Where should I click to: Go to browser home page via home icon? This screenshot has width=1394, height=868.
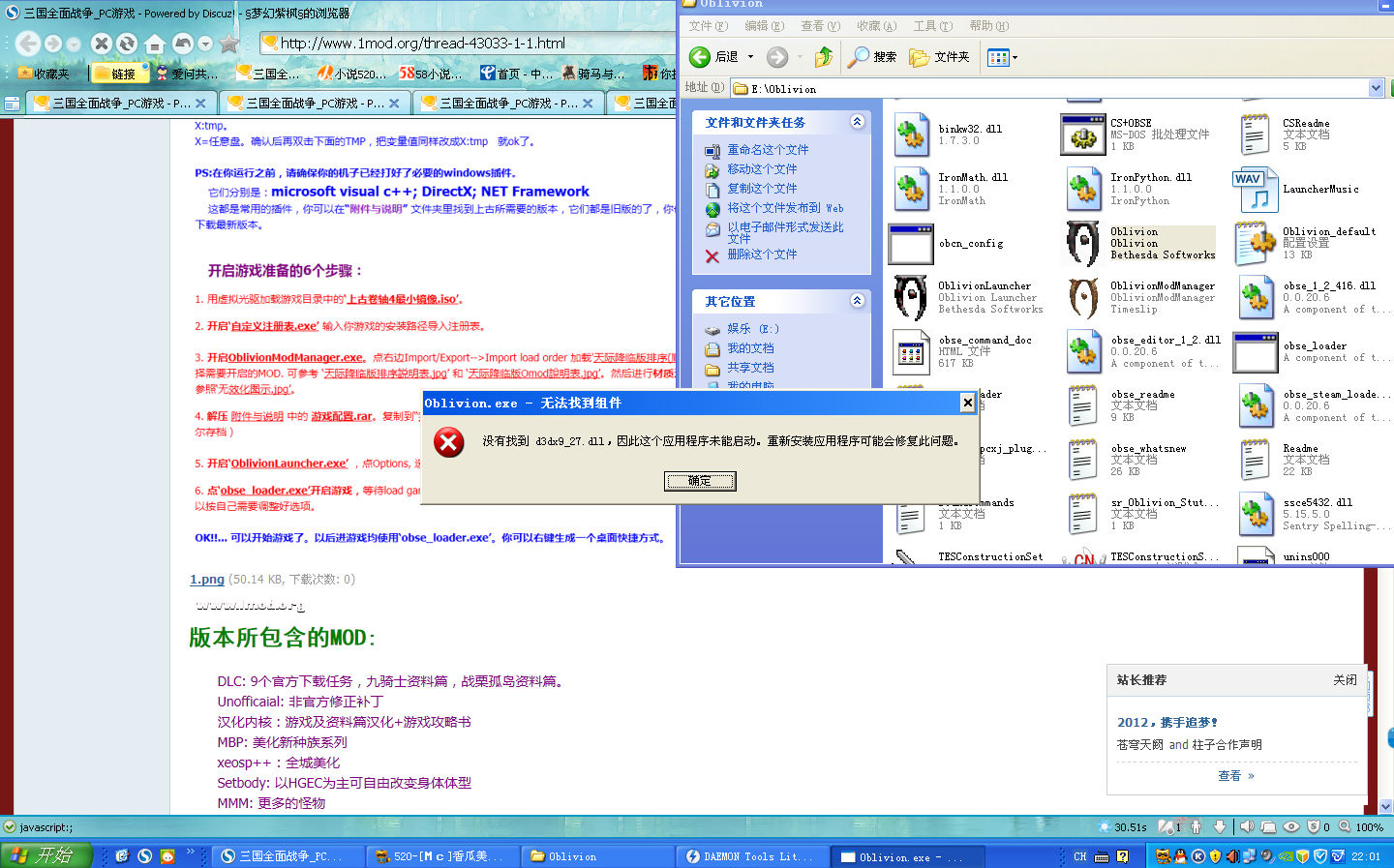155,44
